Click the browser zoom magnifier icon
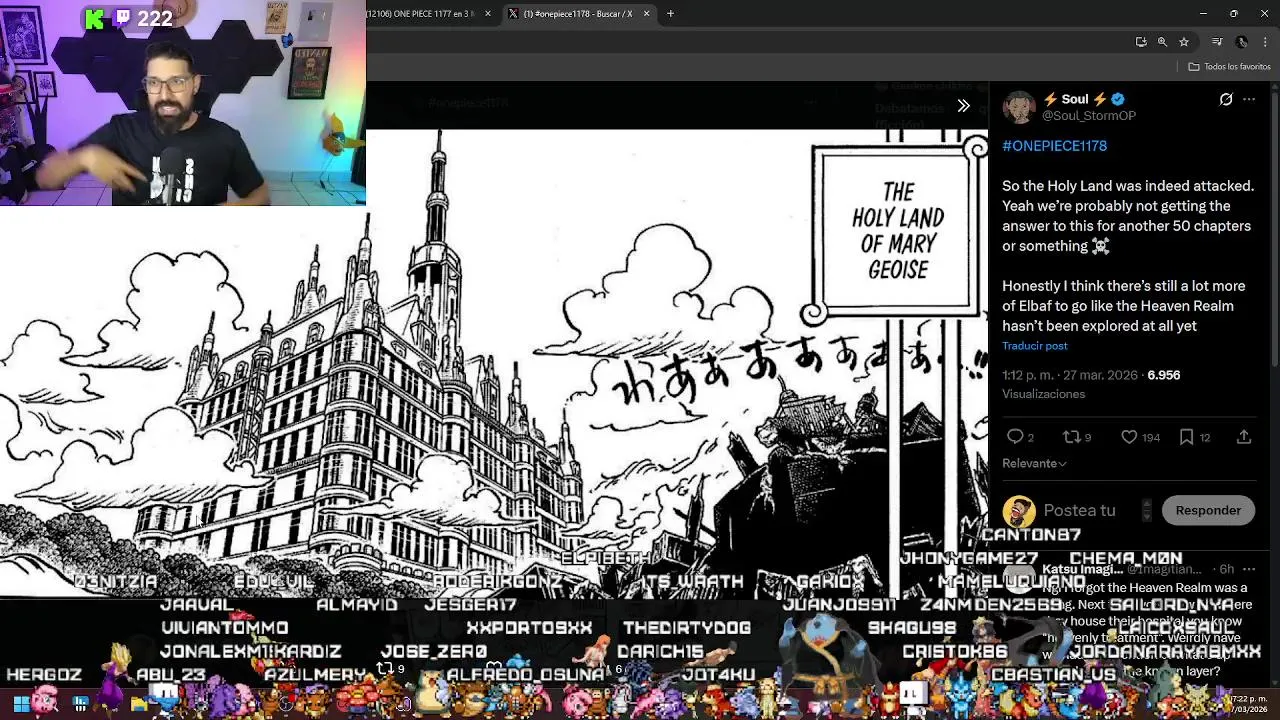The height and width of the screenshot is (720, 1280). [1162, 42]
